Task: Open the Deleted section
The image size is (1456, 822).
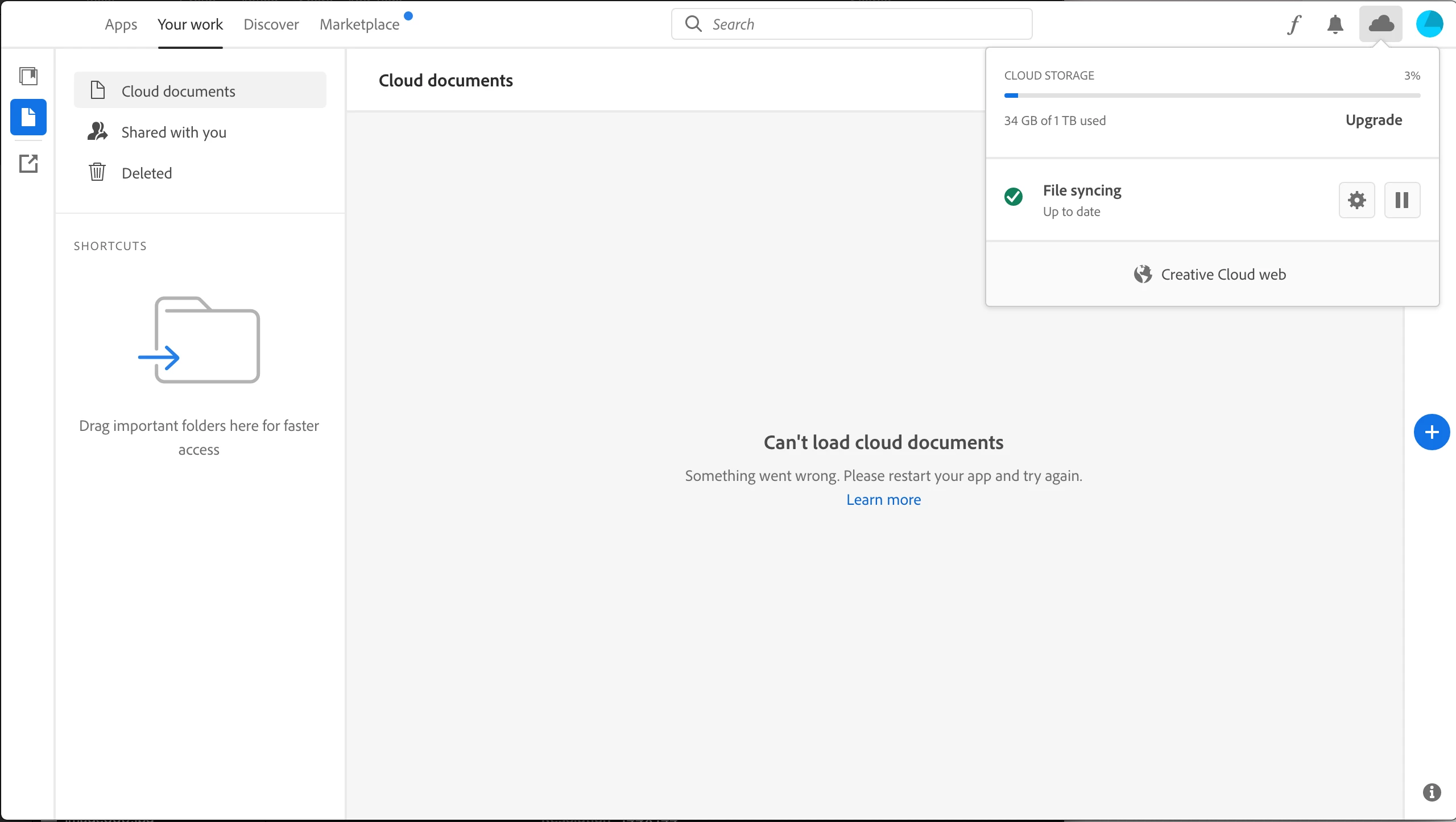Action: (x=147, y=173)
